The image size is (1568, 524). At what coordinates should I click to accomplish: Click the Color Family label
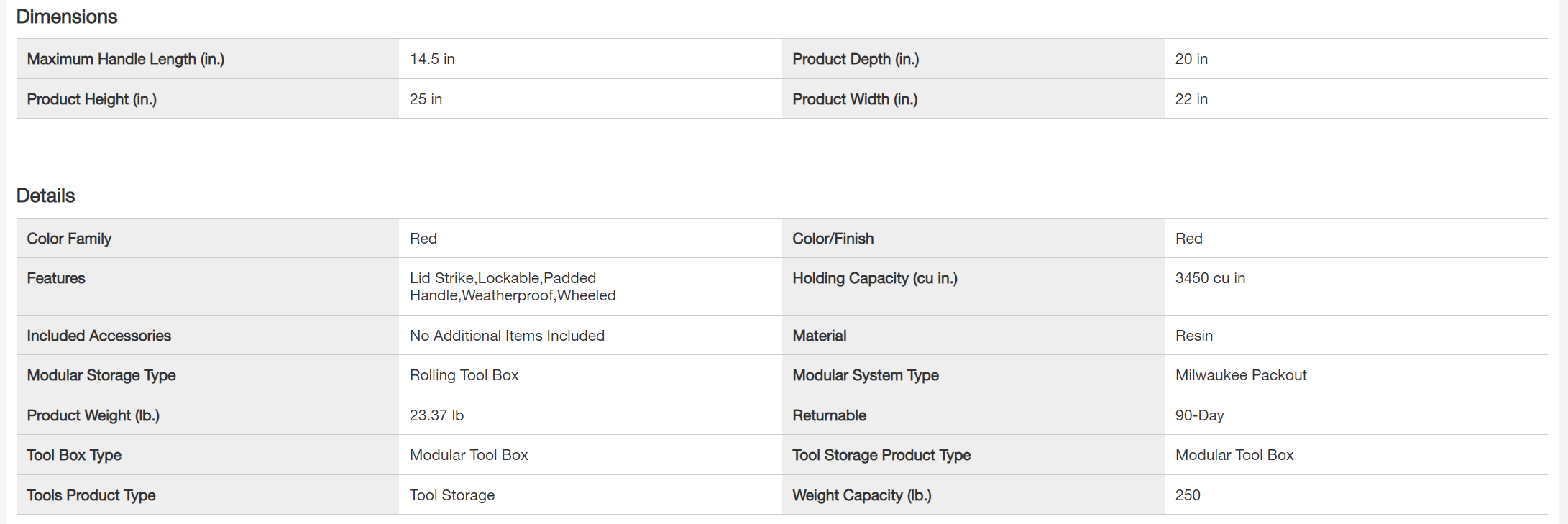[x=69, y=239]
